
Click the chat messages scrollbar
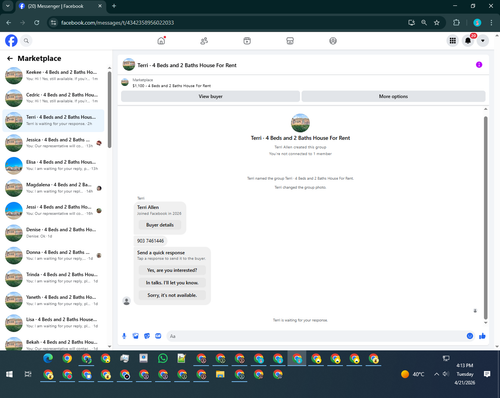(x=485, y=217)
